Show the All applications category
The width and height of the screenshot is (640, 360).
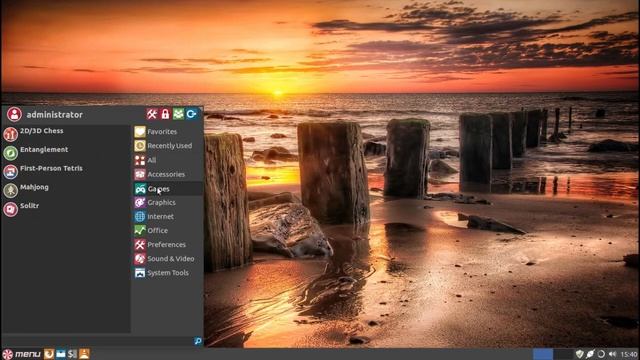[168, 160]
